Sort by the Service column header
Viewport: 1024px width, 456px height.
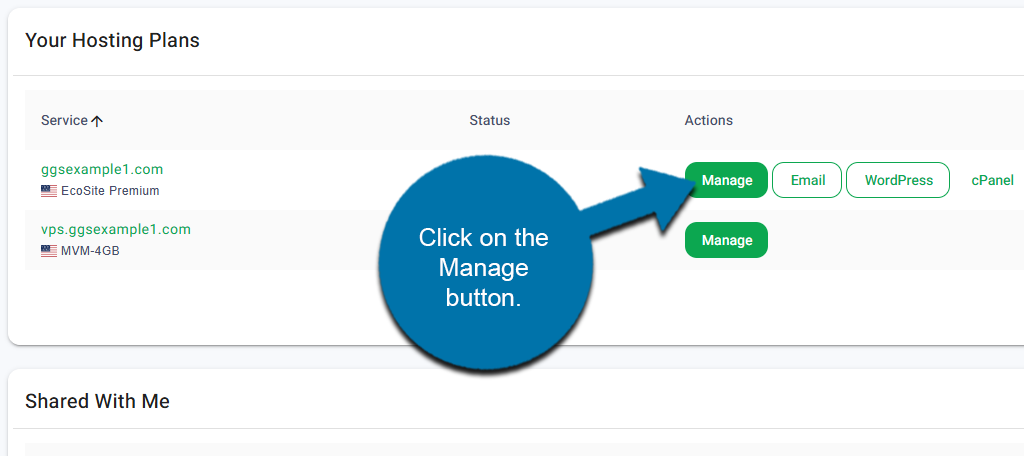coord(64,120)
